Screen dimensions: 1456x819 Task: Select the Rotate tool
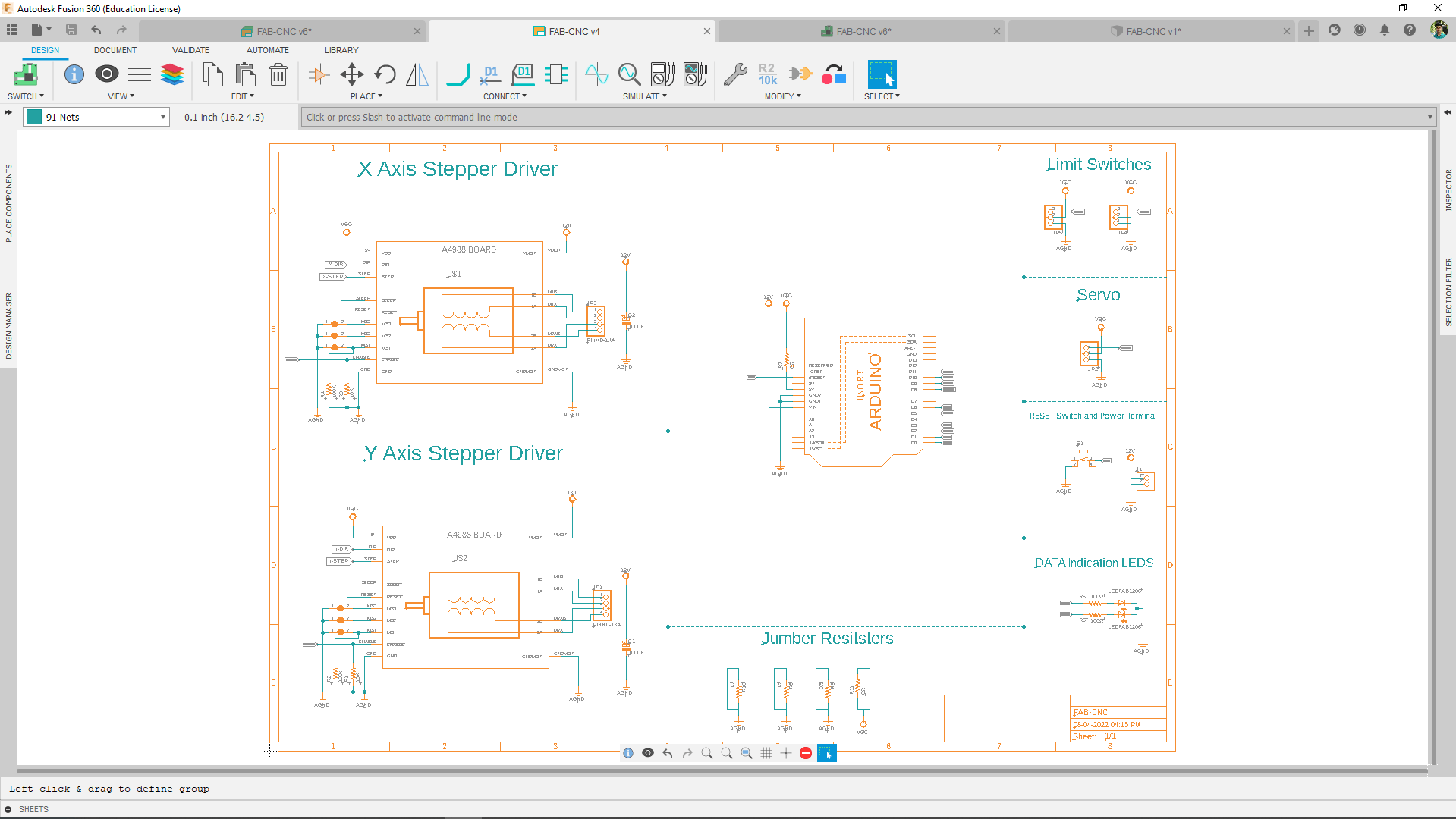[x=385, y=74]
